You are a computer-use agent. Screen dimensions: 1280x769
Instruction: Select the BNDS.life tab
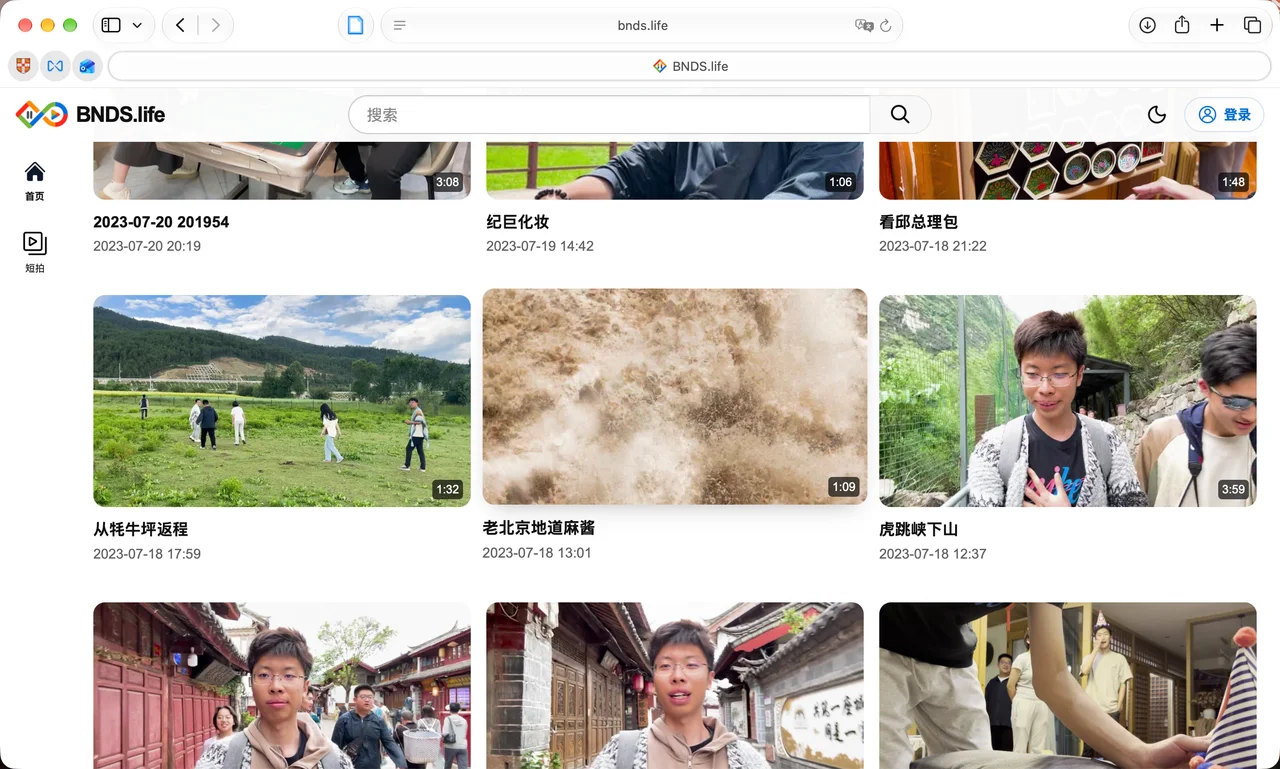coord(690,66)
